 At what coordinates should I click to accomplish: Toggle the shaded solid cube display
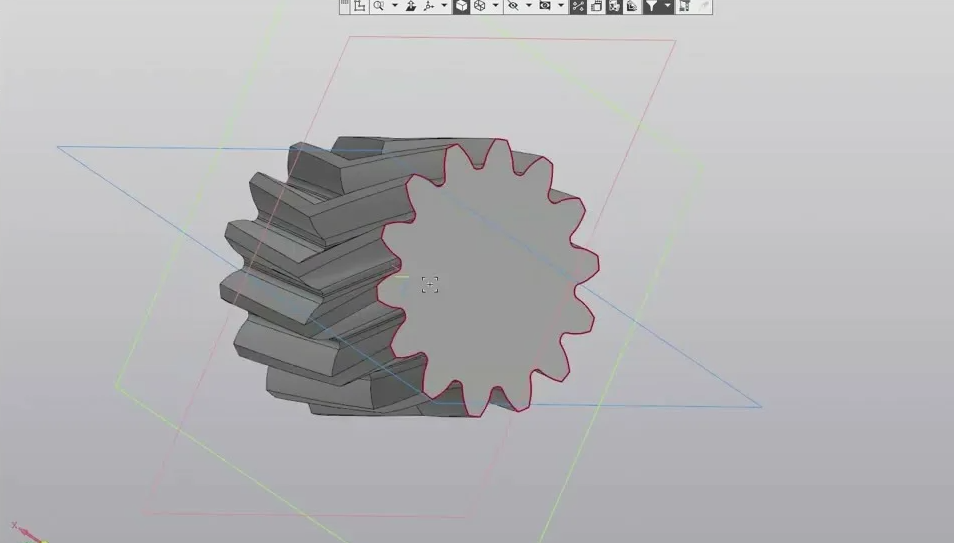click(461, 6)
